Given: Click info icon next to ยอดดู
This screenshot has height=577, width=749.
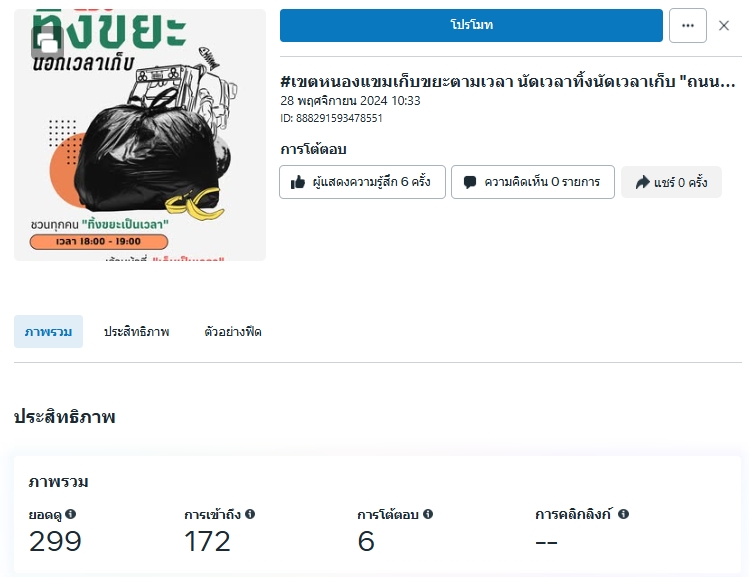Looking at the screenshot, I should pyautogui.click(x=71, y=514).
